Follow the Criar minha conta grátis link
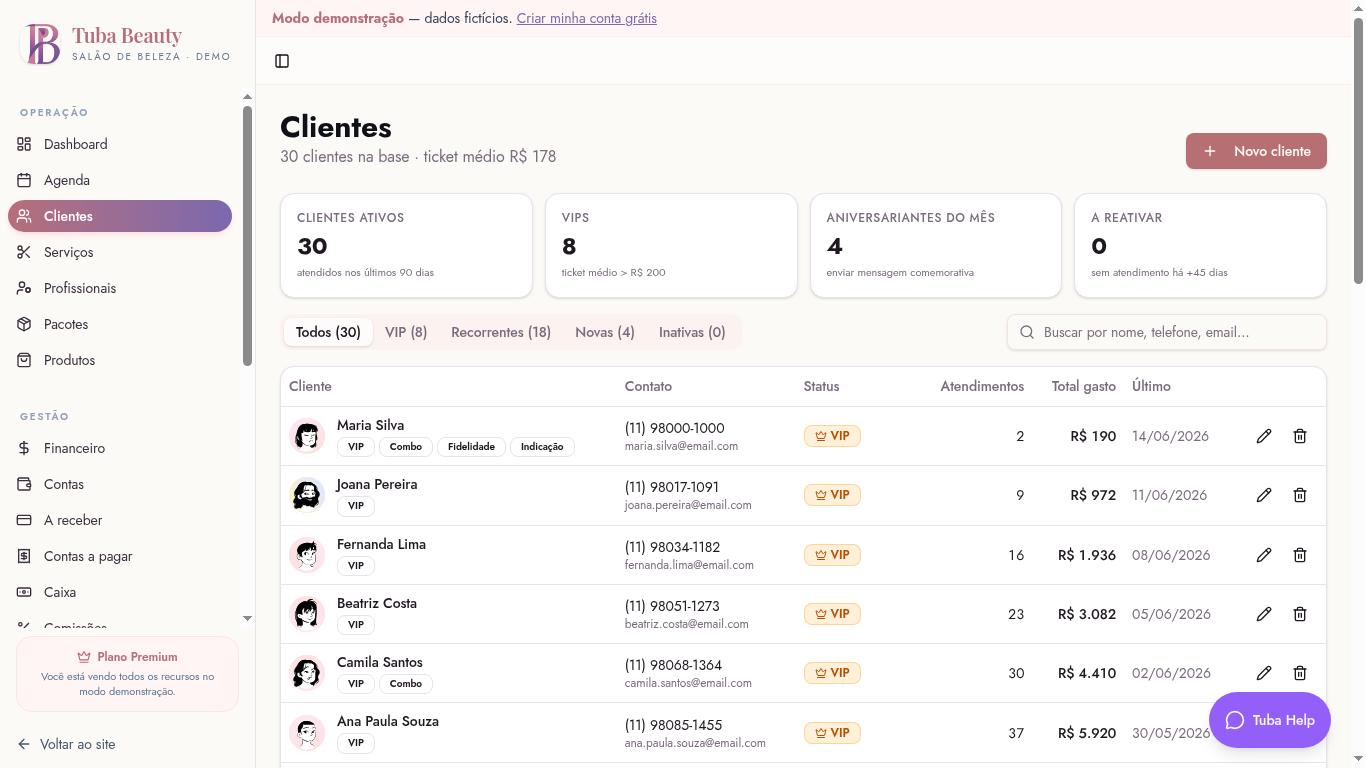 point(587,18)
